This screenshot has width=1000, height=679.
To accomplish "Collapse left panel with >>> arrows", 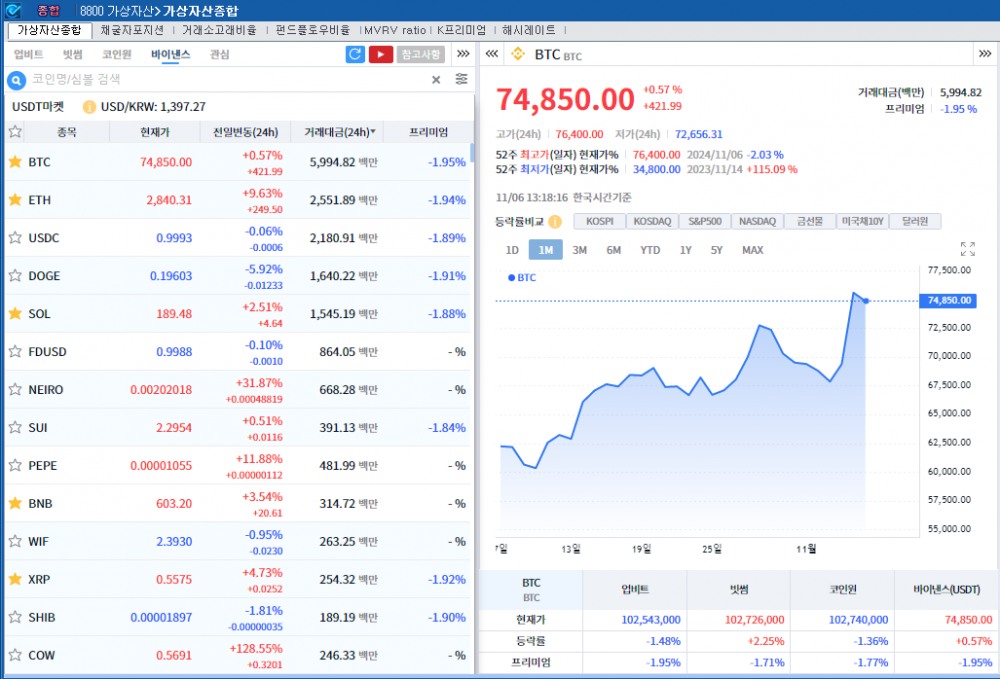I will (463, 54).
